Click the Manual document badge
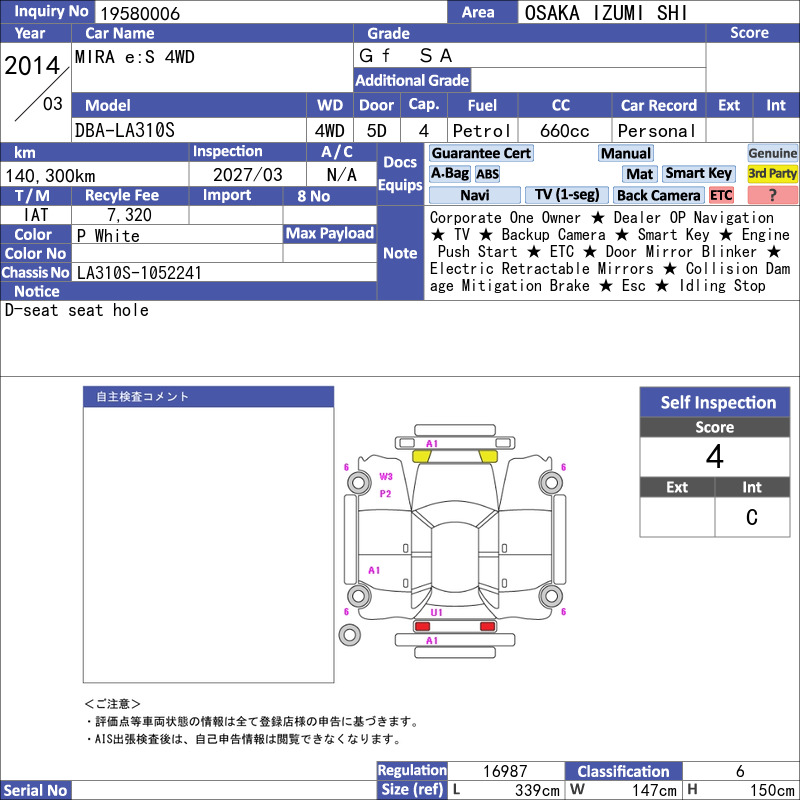This screenshot has height=800, width=800. click(626, 153)
